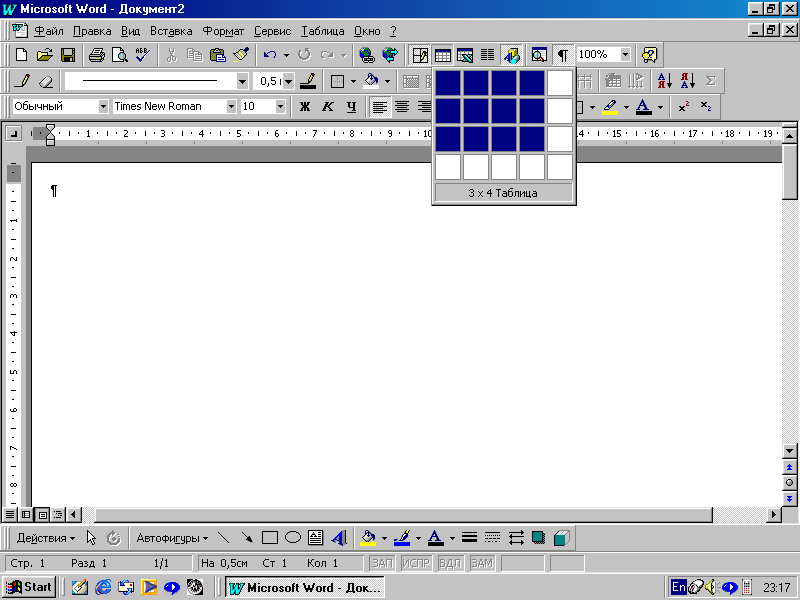Toggle Underline formatting
800x600 pixels.
tap(351, 107)
